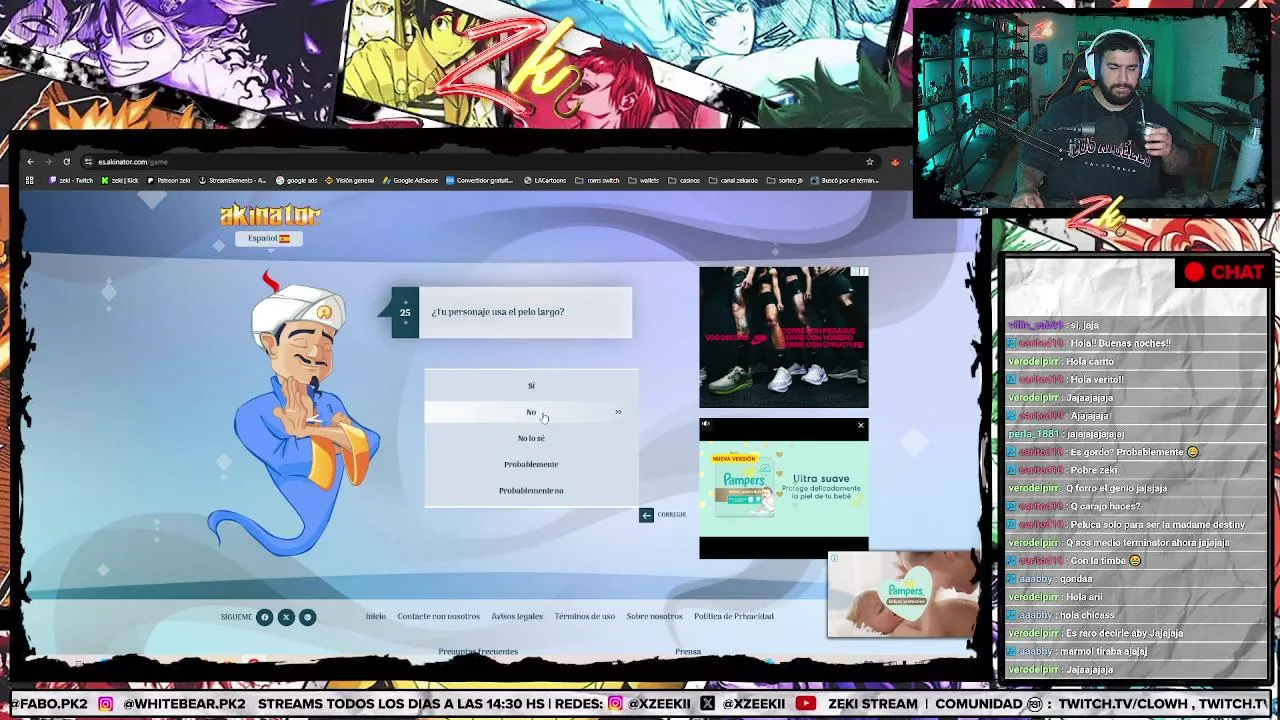Open Akinator's X (Twitter) icon
1280x720 pixels.
tap(286, 617)
